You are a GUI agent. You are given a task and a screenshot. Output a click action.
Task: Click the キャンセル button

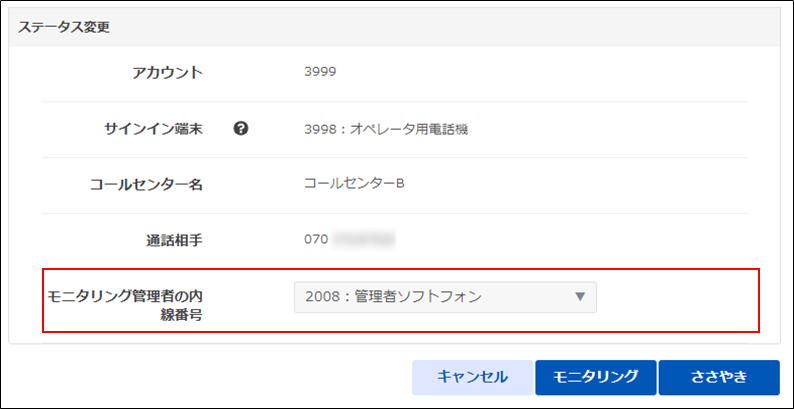tap(472, 377)
